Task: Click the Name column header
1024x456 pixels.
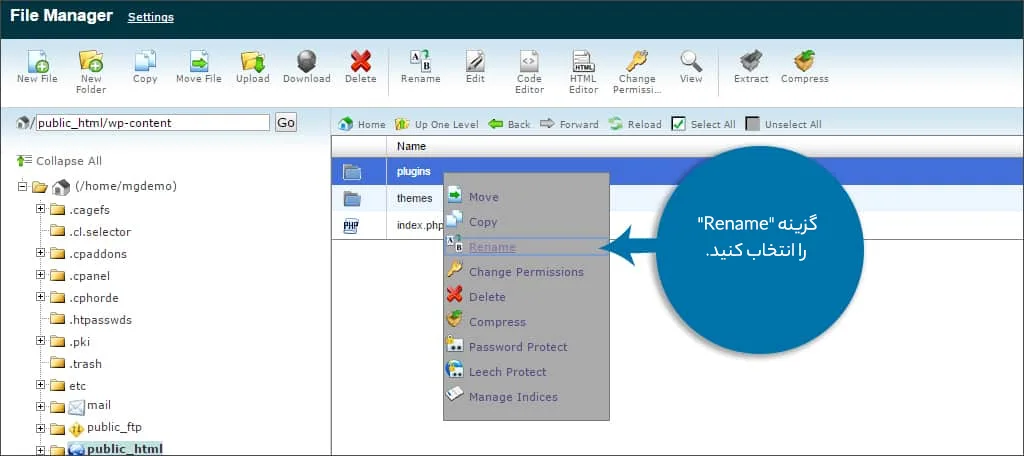Action: [x=411, y=146]
